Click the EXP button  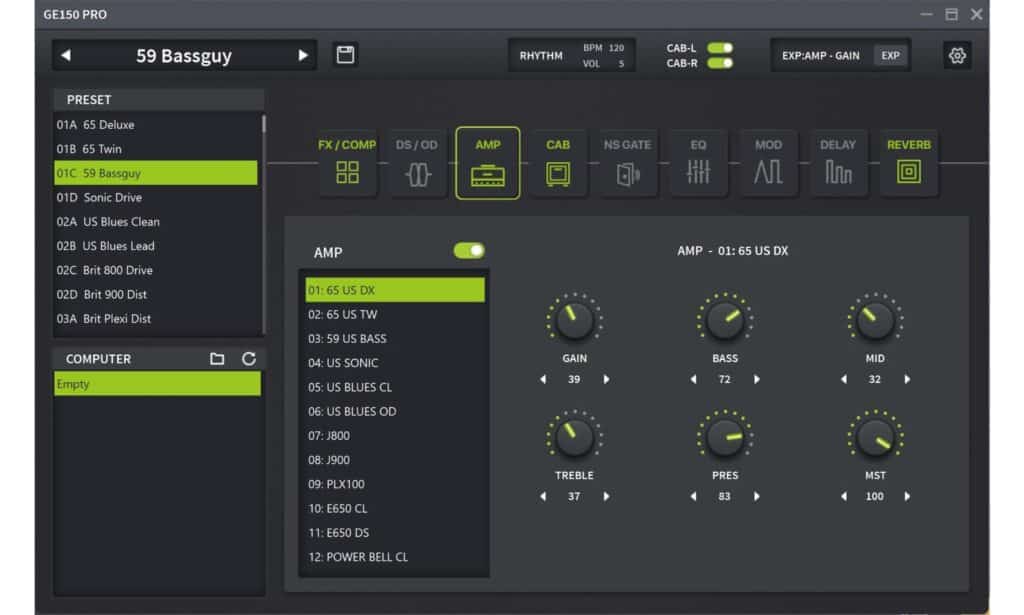890,55
